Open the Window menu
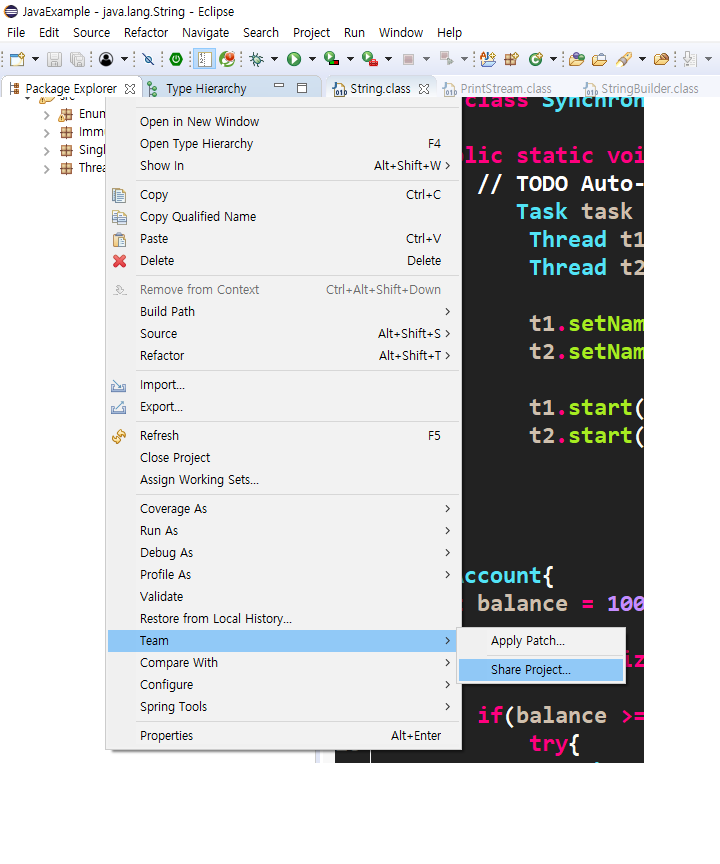This screenshot has height=864, width=720. click(400, 33)
